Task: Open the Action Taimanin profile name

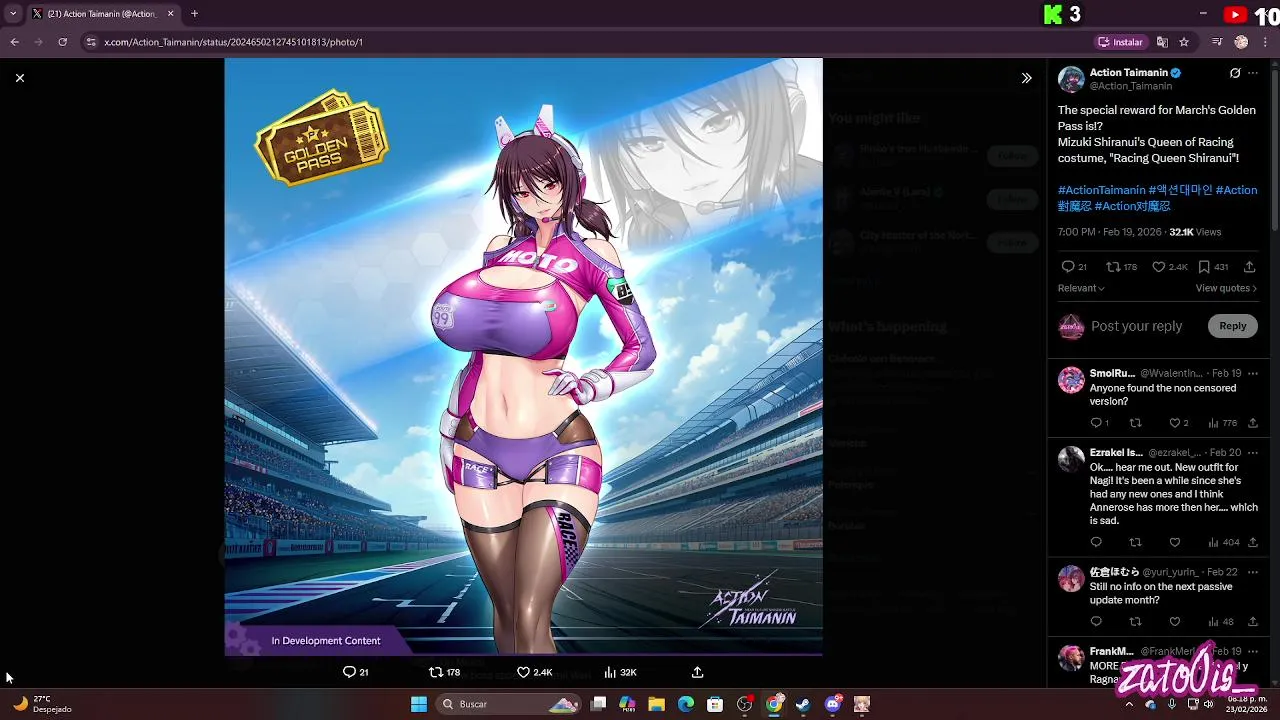Action: [x=1128, y=73]
